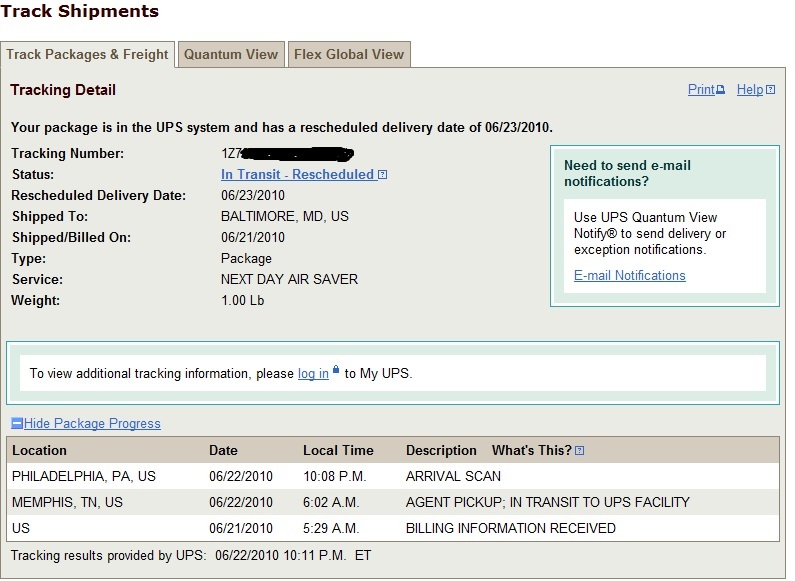Click the lock icon next to log in
Screen dimensions: 795x581
pyautogui.click(x=336, y=370)
